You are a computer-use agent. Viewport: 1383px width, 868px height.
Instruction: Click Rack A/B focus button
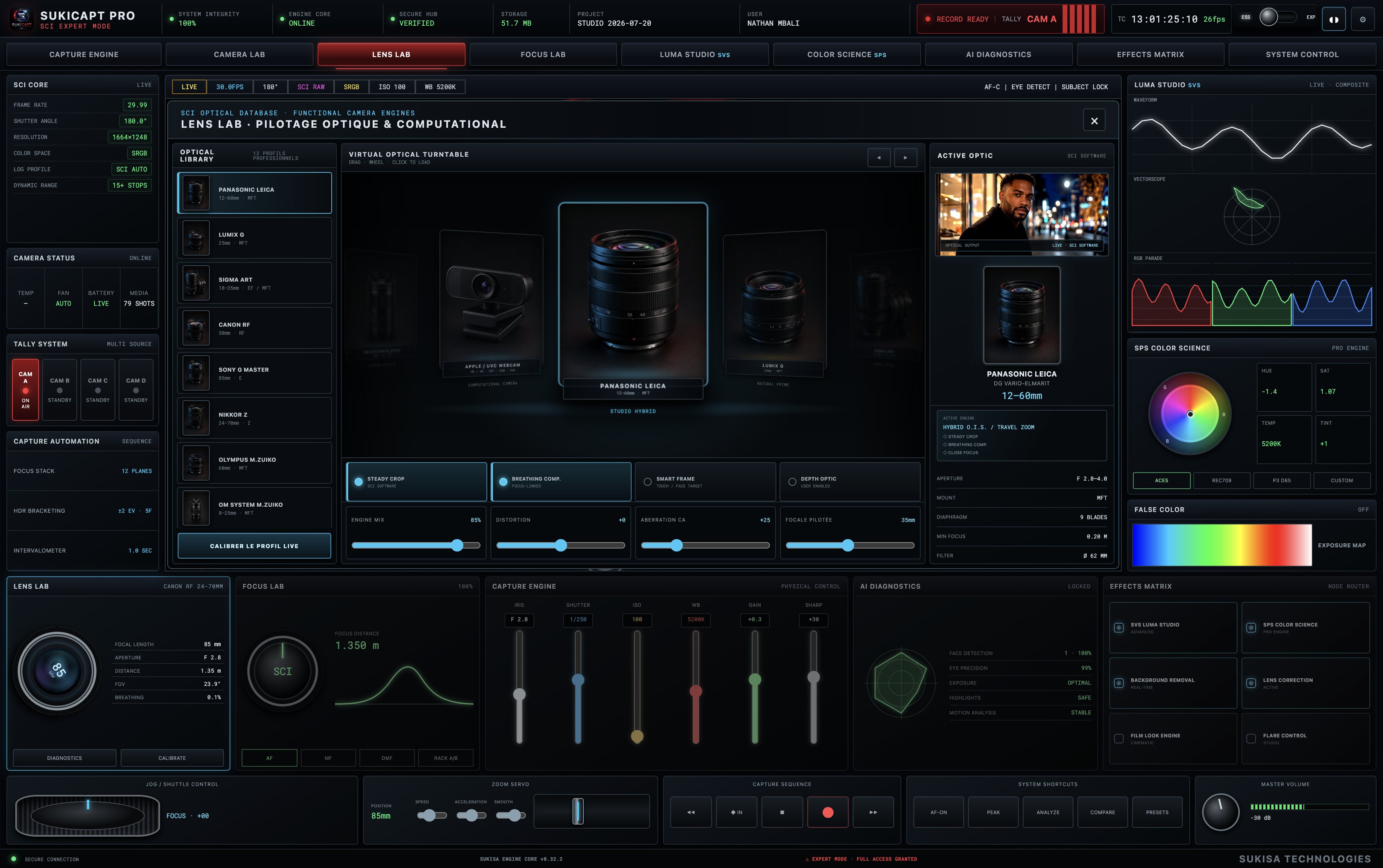coord(446,758)
